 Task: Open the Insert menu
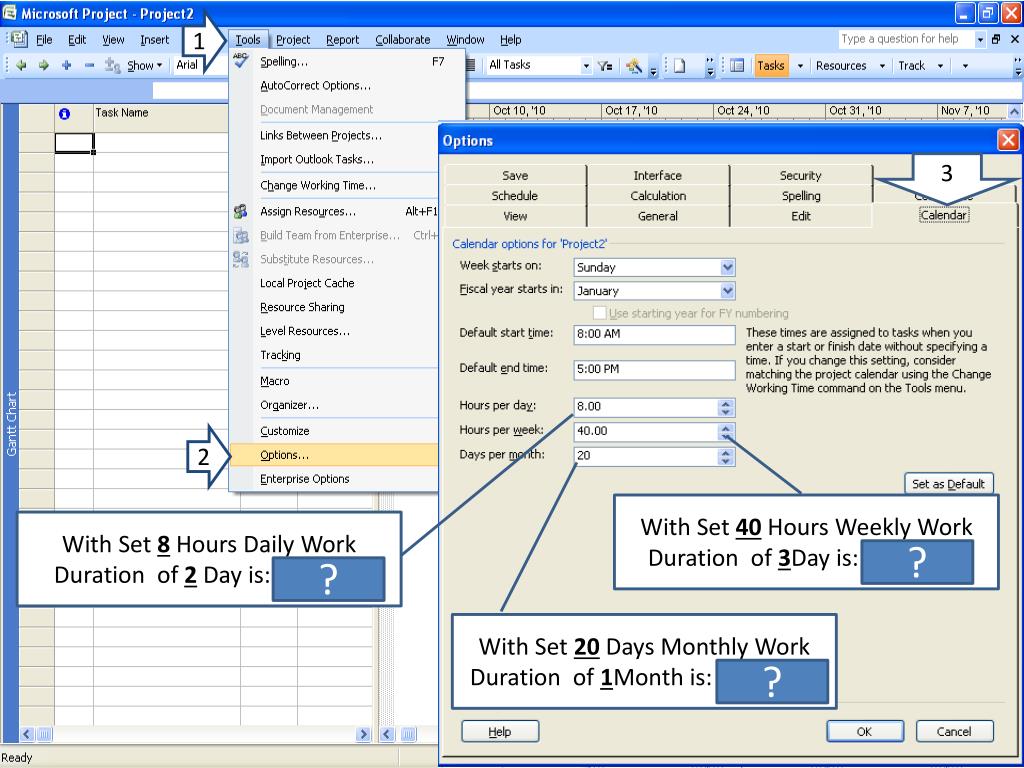pyautogui.click(x=155, y=40)
